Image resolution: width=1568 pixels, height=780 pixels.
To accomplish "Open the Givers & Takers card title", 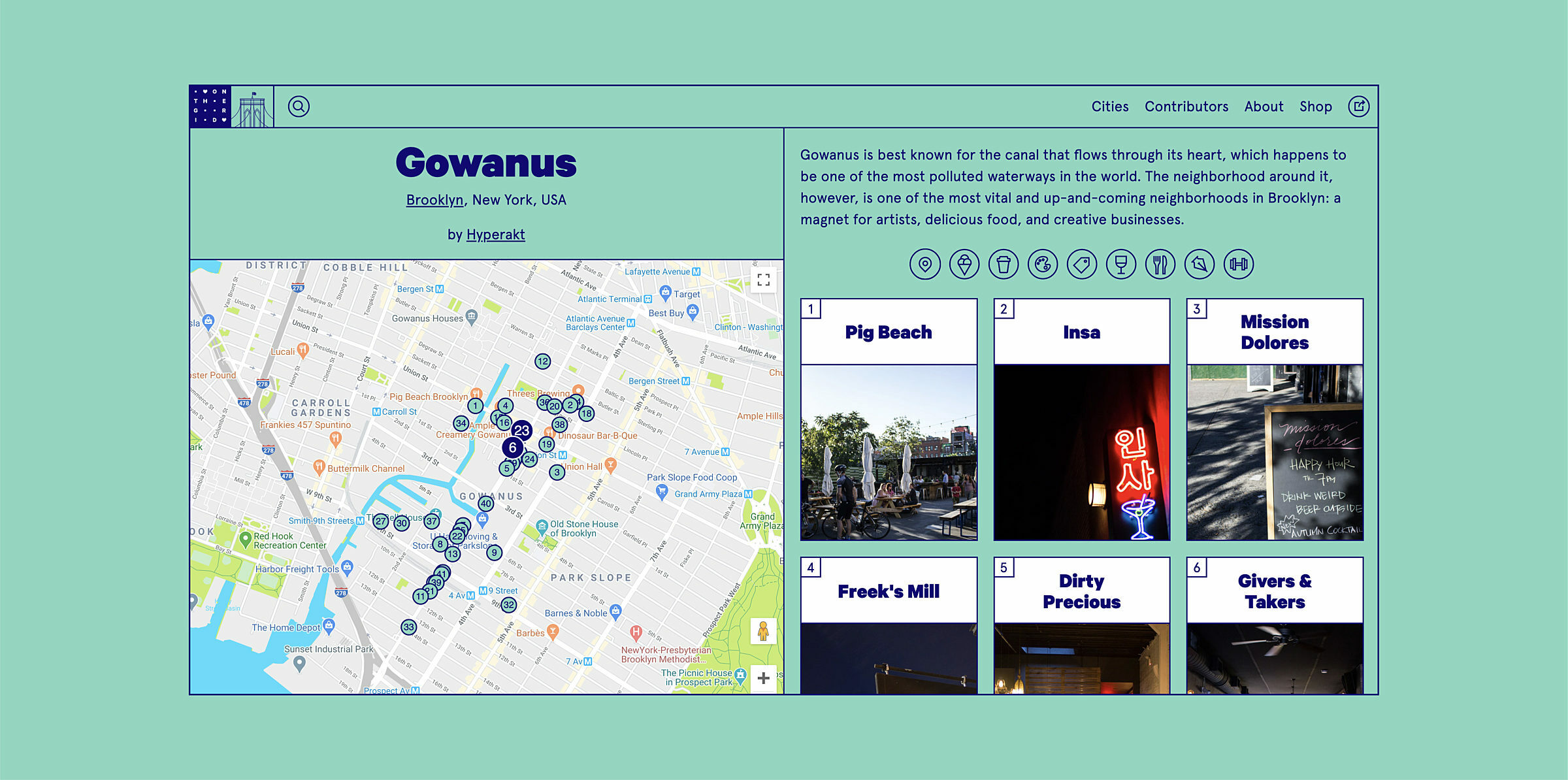I will (x=1275, y=591).
